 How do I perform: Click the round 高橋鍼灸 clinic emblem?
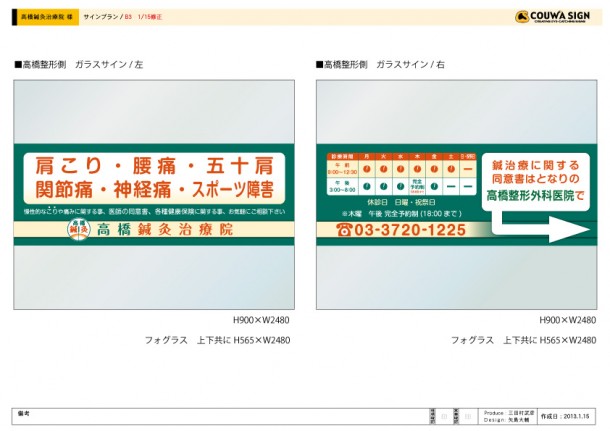79,229
